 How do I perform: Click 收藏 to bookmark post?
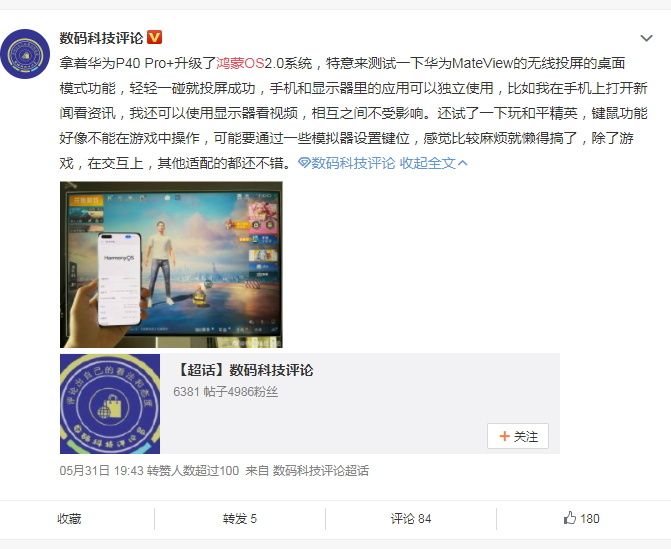click(x=69, y=519)
